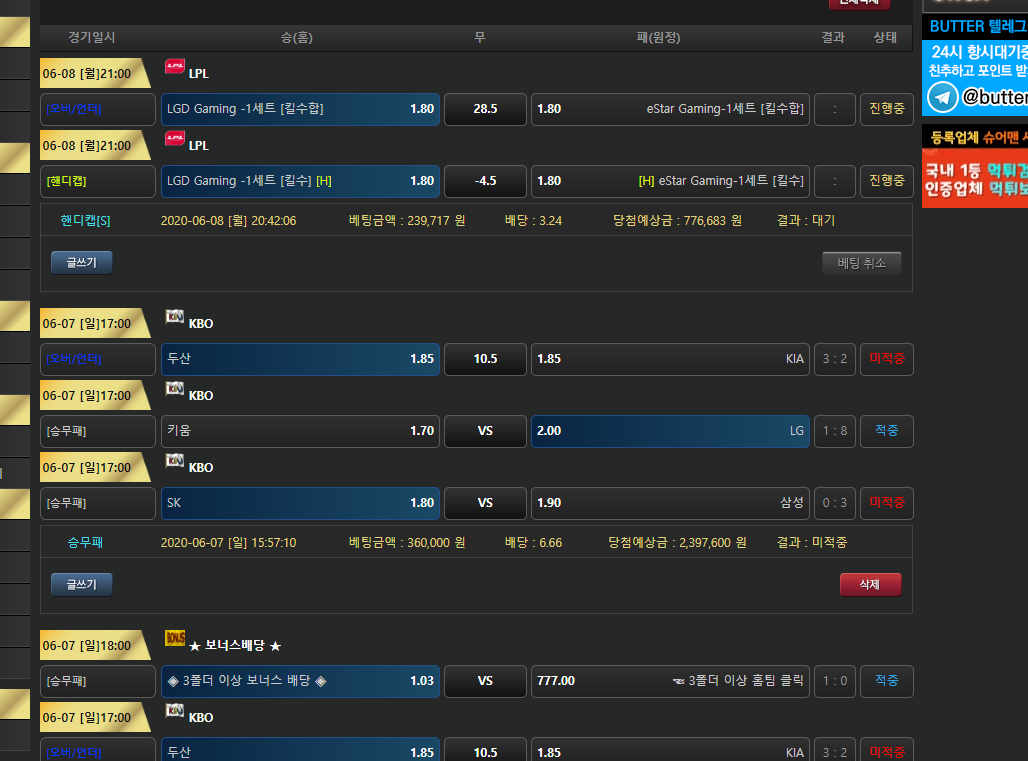The height and width of the screenshot is (761, 1028).
Task: Select LGD Gaming 킬수합 over at 1.80
Action: coord(300,109)
